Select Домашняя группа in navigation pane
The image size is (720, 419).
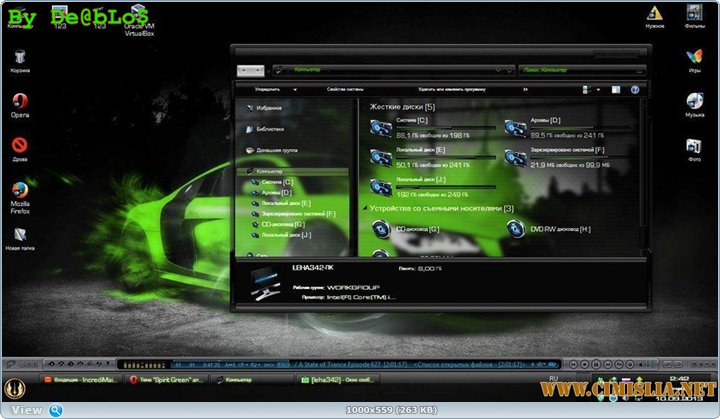(x=271, y=150)
